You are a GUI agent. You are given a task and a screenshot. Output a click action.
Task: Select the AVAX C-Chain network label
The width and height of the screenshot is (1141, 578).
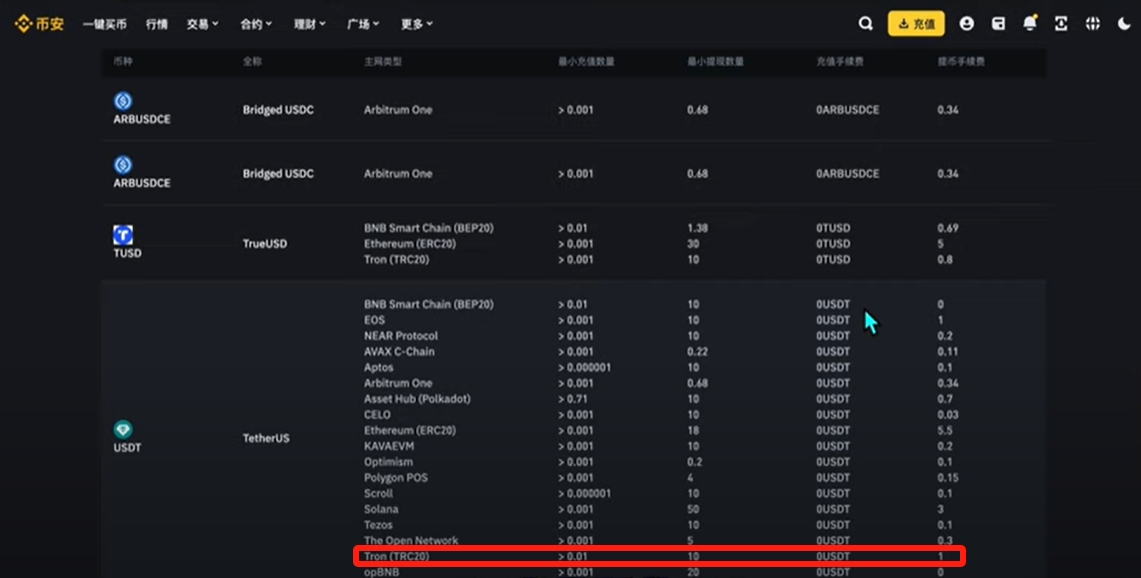point(399,352)
